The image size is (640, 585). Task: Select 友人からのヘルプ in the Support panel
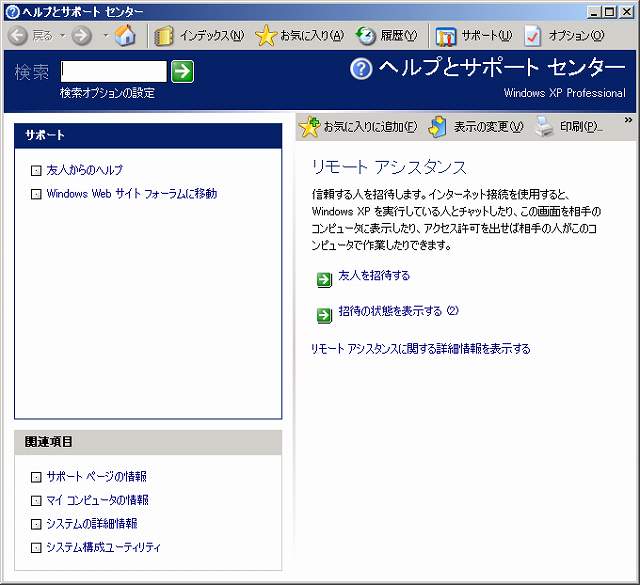tap(84, 170)
